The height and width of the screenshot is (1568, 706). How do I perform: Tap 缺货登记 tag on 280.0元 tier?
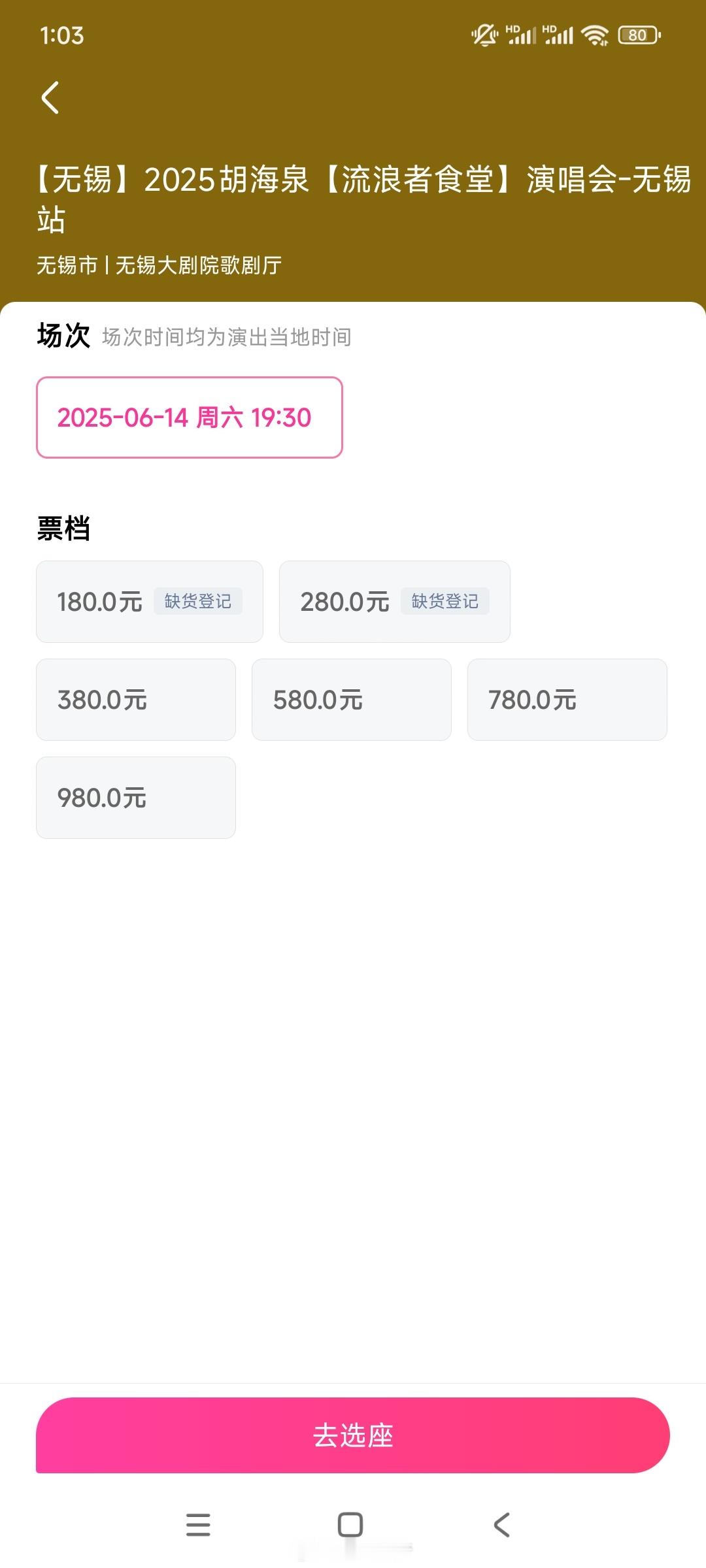point(445,601)
